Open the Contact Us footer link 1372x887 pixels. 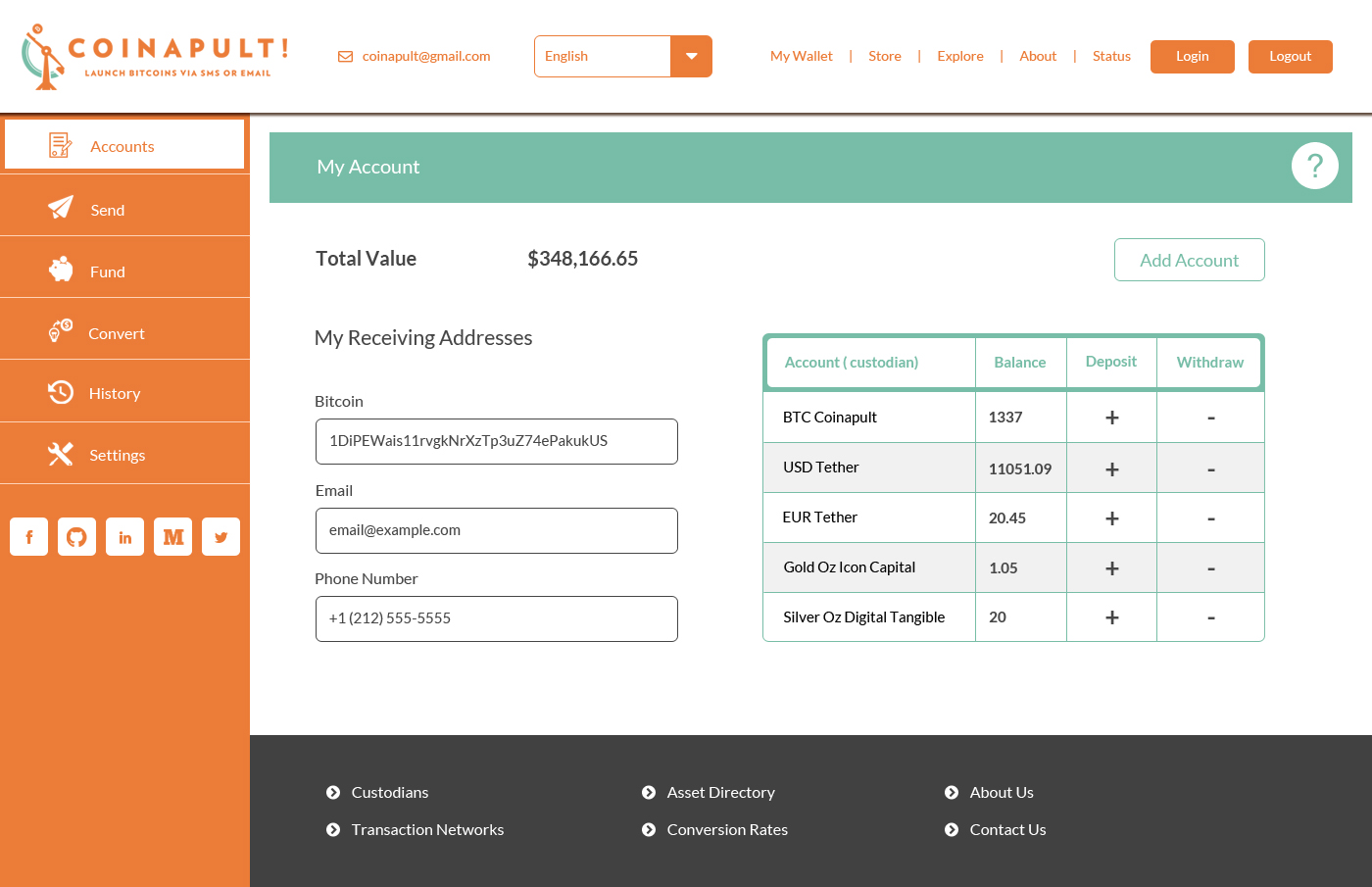point(1008,829)
